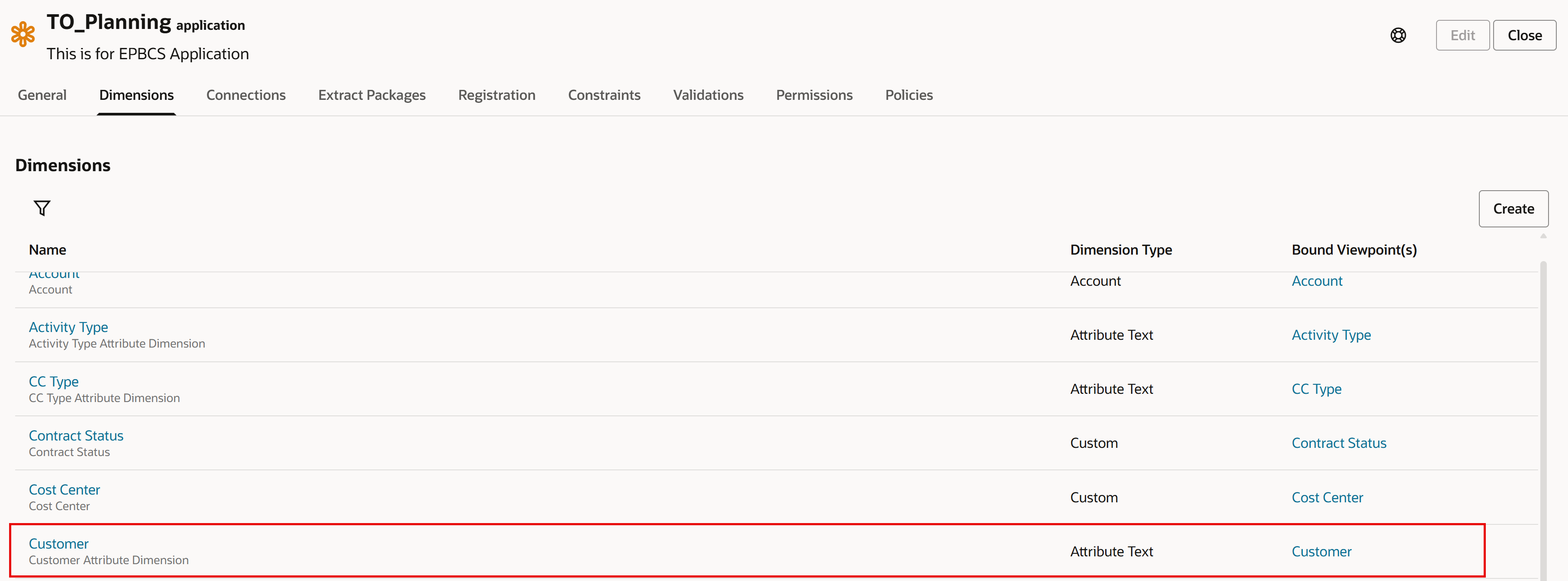Screen dimensions: 1568x581
Task: Select 'Customer Attribute Dimension' description text
Action: (x=108, y=560)
